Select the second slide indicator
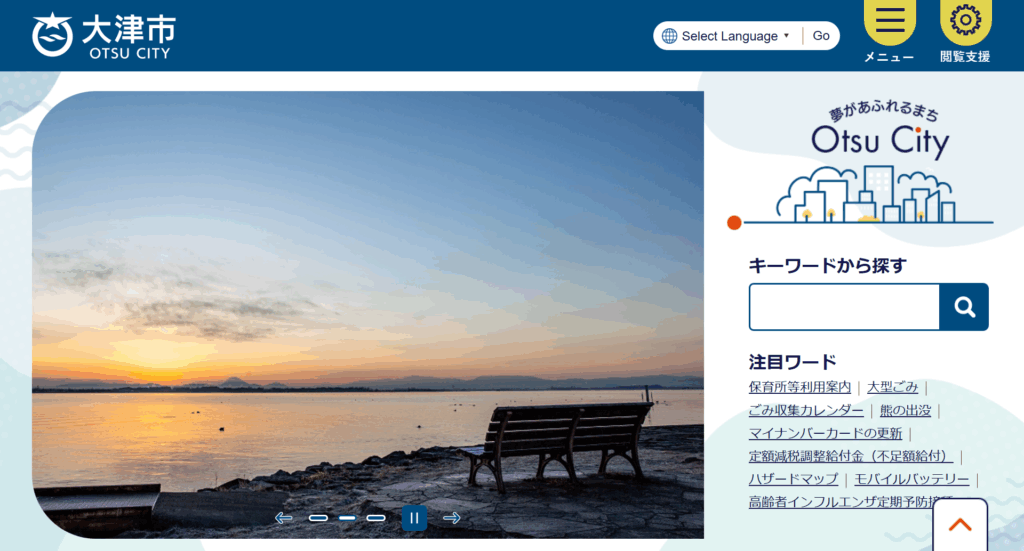 pyautogui.click(x=347, y=518)
